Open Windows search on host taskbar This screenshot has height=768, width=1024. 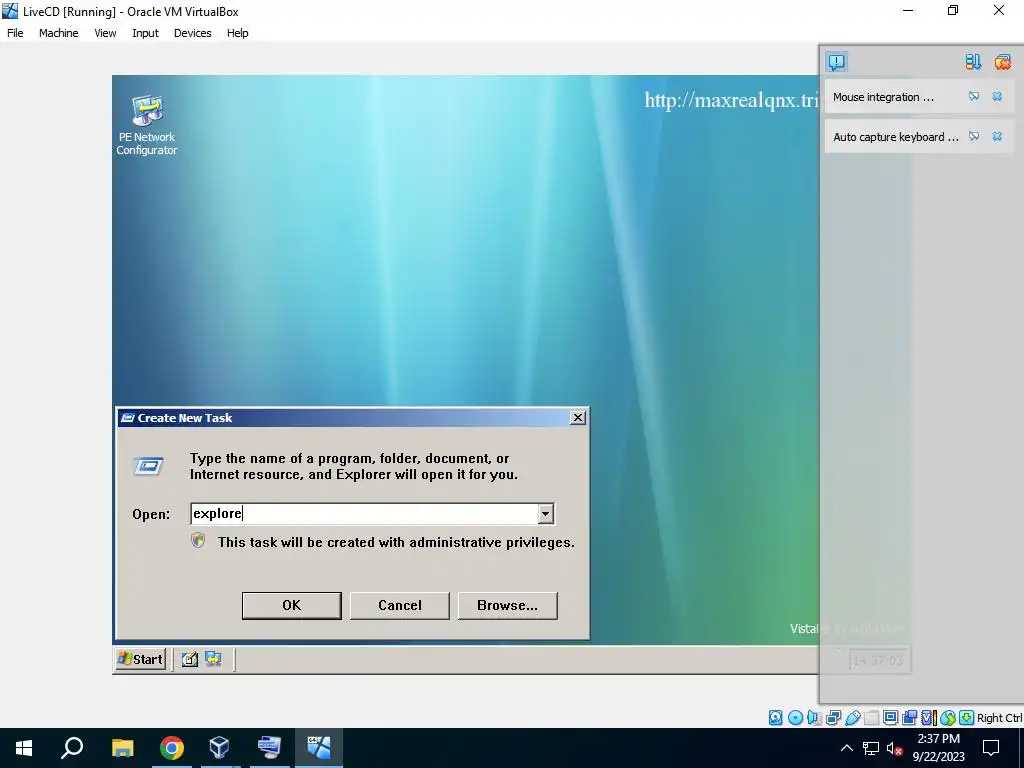72,748
